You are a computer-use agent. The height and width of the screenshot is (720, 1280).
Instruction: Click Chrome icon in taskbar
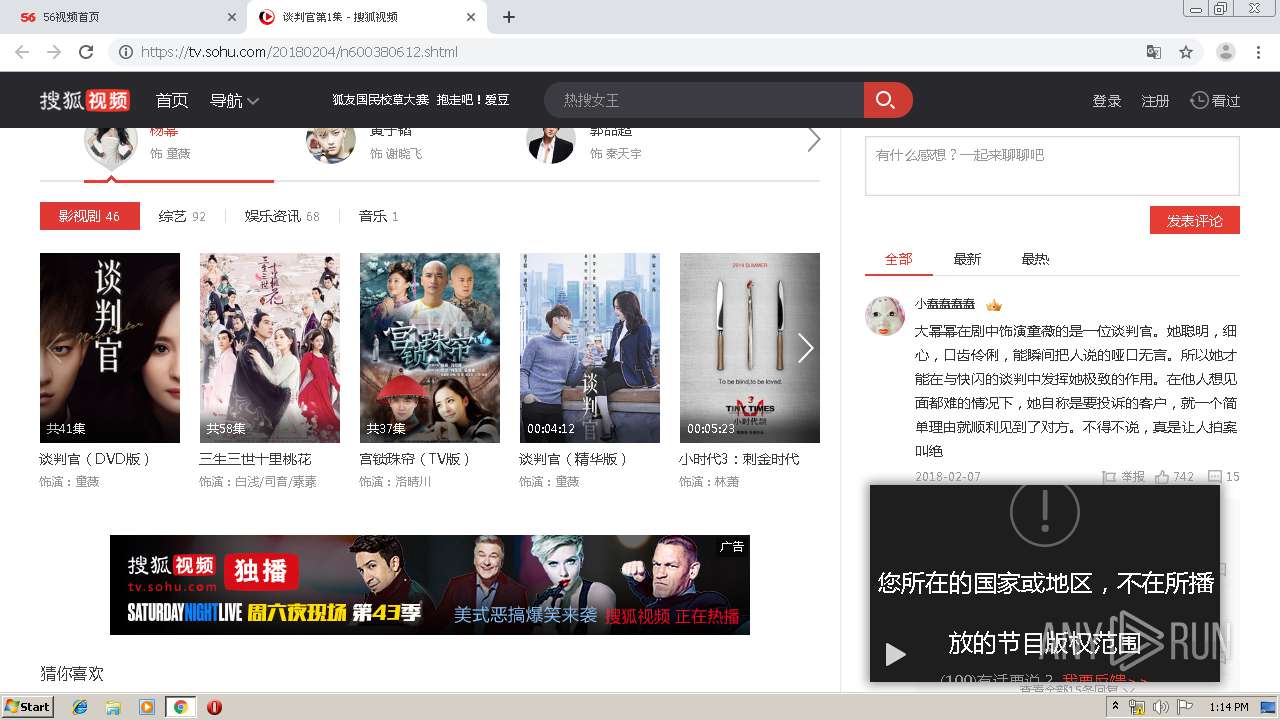coord(180,707)
